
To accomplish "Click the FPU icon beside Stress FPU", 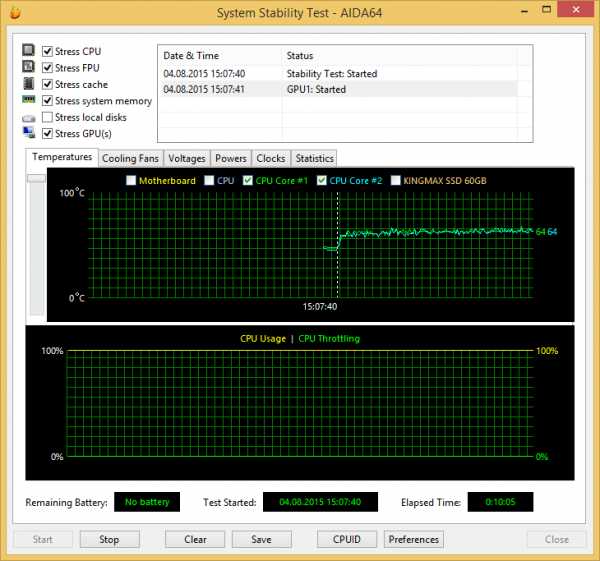I will click(28, 67).
